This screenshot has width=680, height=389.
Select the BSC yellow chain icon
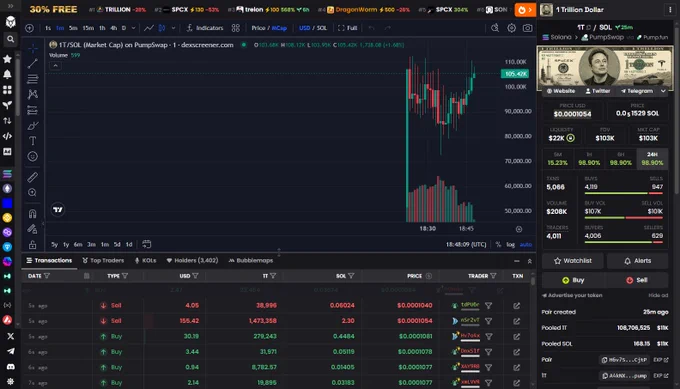click(7, 218)
